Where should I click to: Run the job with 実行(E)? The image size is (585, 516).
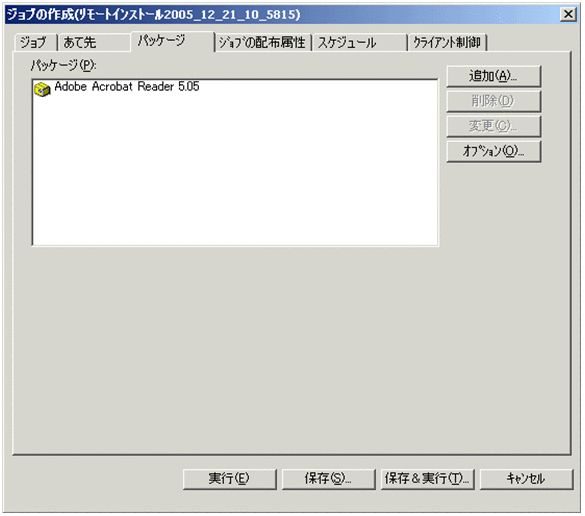(230, 479)
